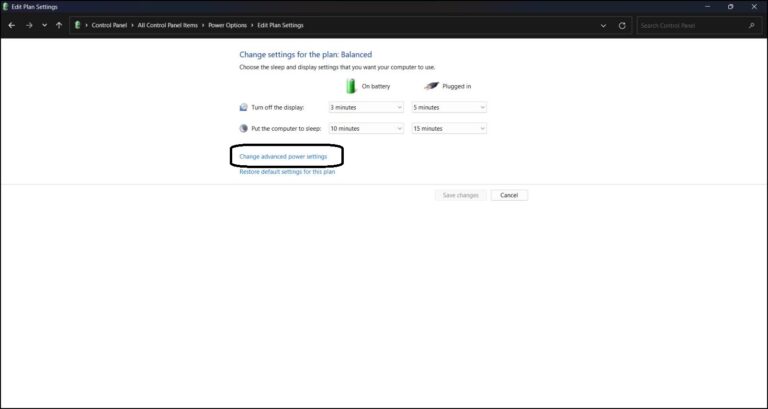Open the recent locations chevron
The width and height of the screenshot is (768, 409).
(x=44, y=25)
